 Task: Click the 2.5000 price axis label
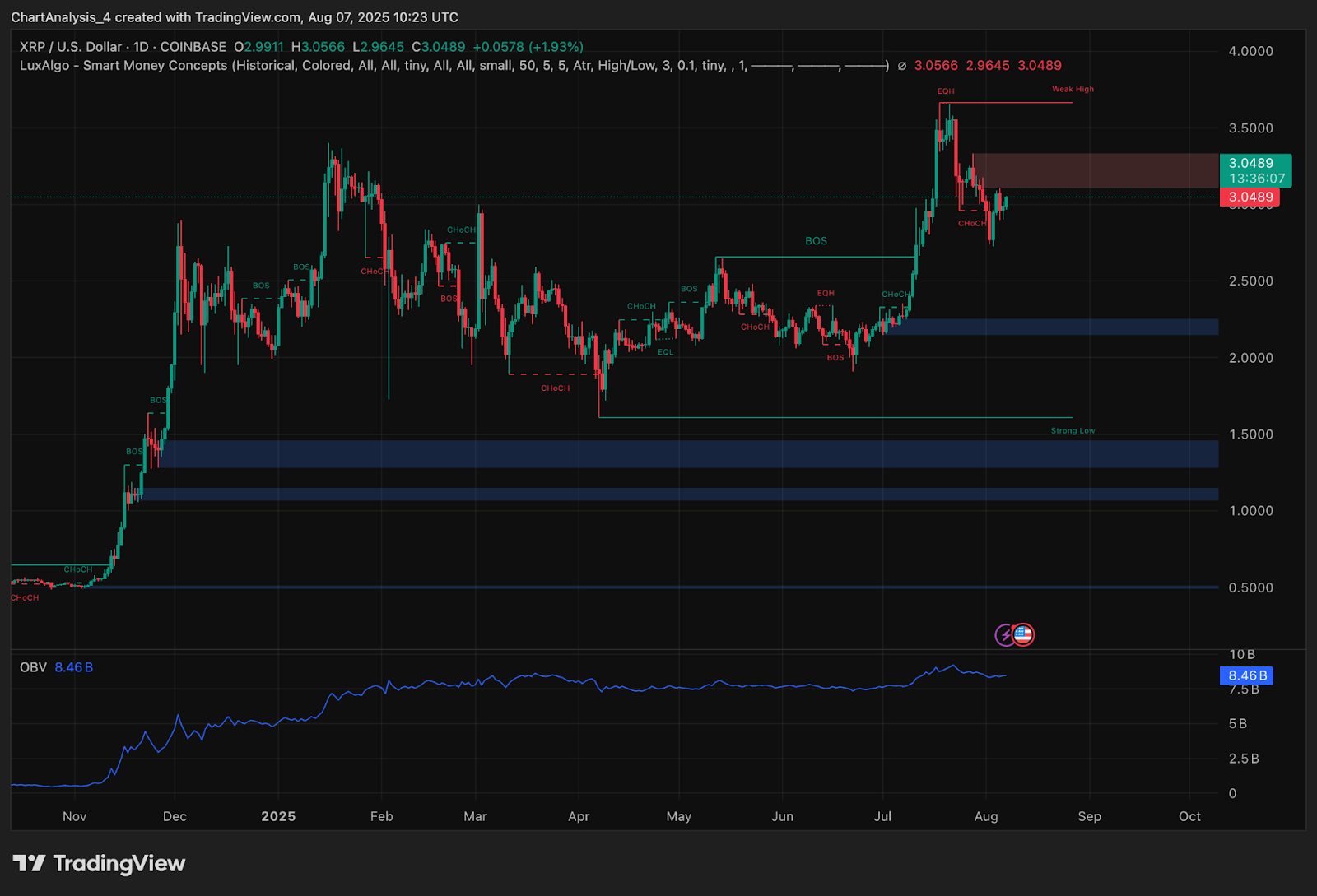1251,281
